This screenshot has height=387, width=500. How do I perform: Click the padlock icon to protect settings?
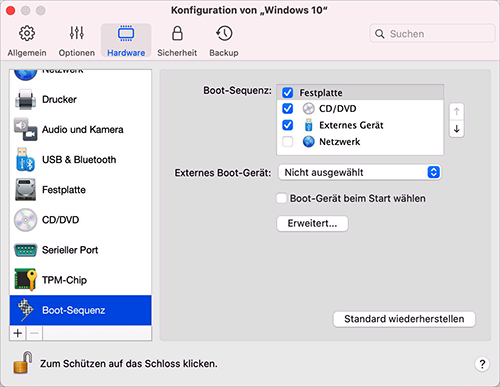[x=23, y=362]
